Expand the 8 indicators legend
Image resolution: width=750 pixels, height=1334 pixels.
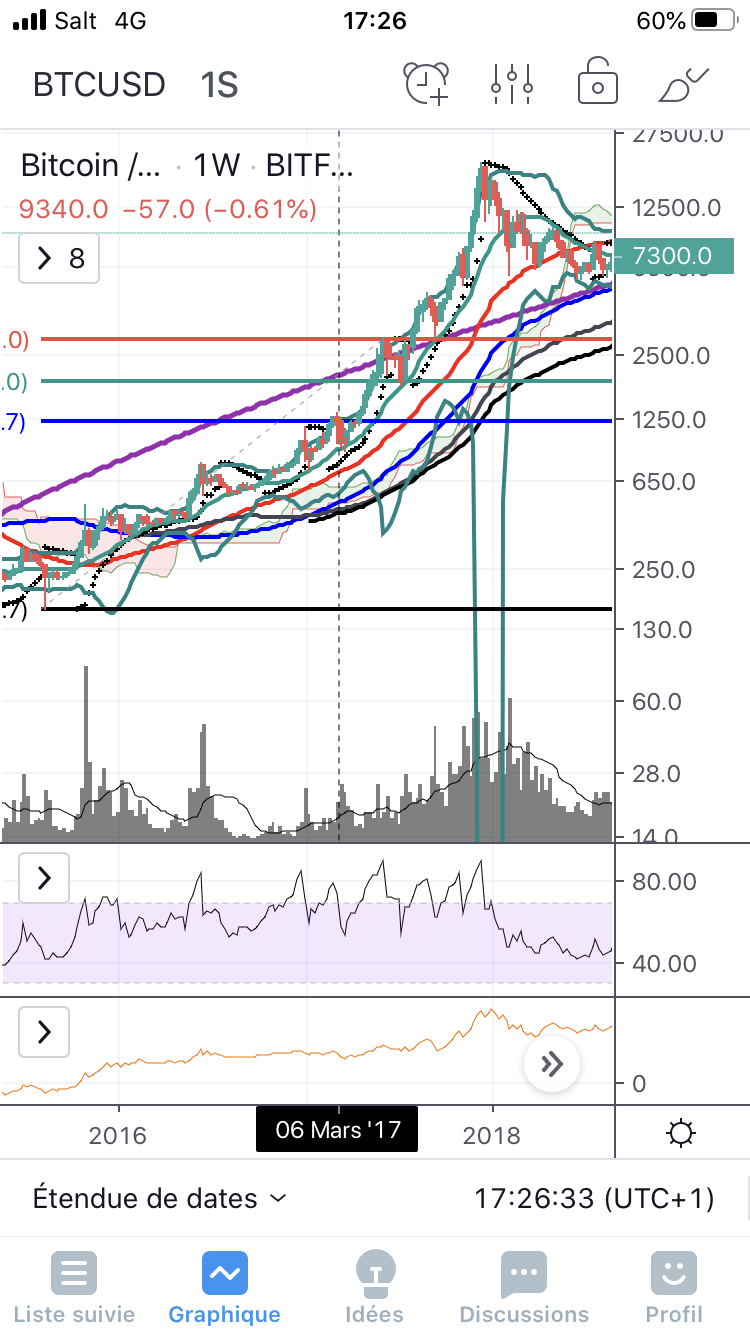(59, 259)
